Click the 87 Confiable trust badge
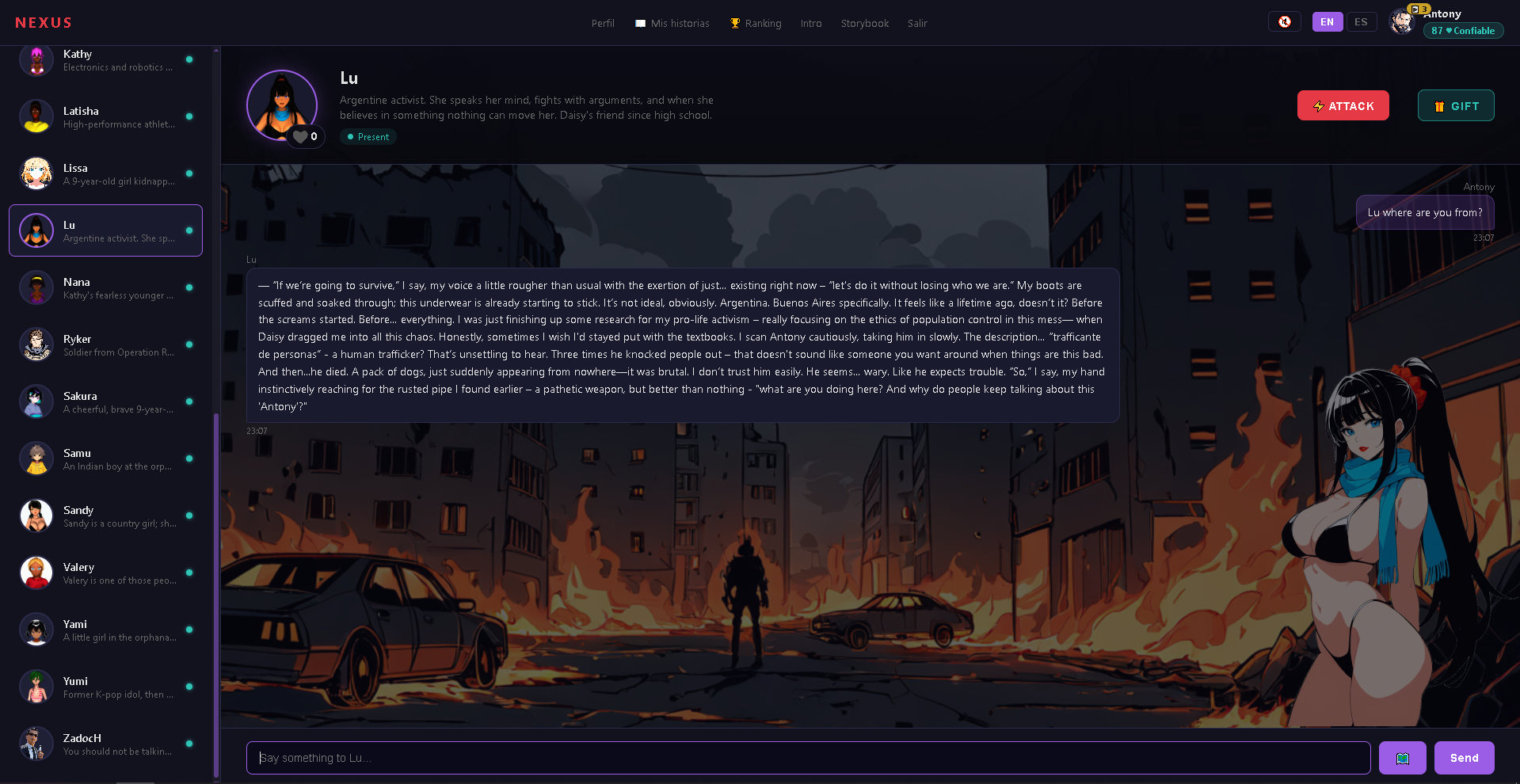The height and width of the screenshot is (784, 1520). (x=1463, y=31)
